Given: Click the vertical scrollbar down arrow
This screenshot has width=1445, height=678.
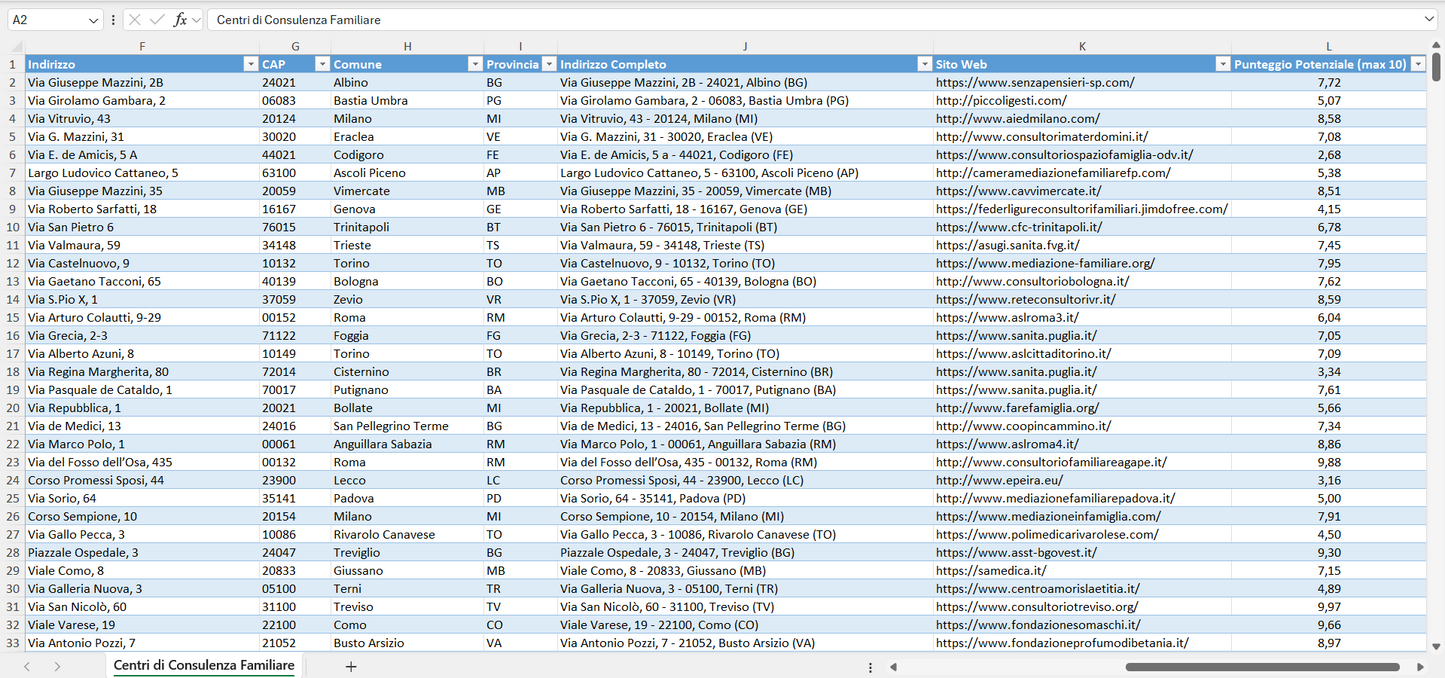Looking at the screenshot, I should tap(1436, 646).
